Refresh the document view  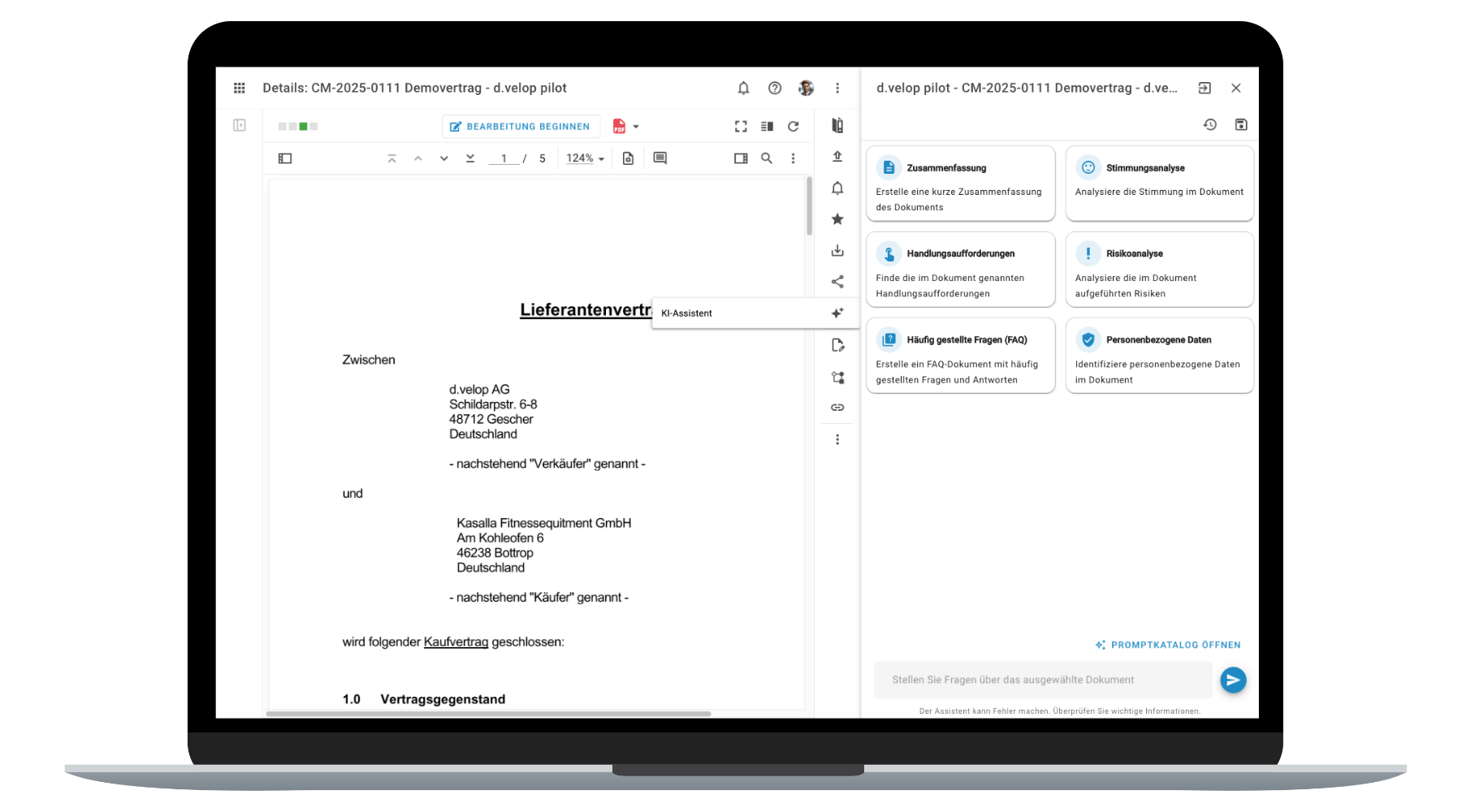coord(794,126)
